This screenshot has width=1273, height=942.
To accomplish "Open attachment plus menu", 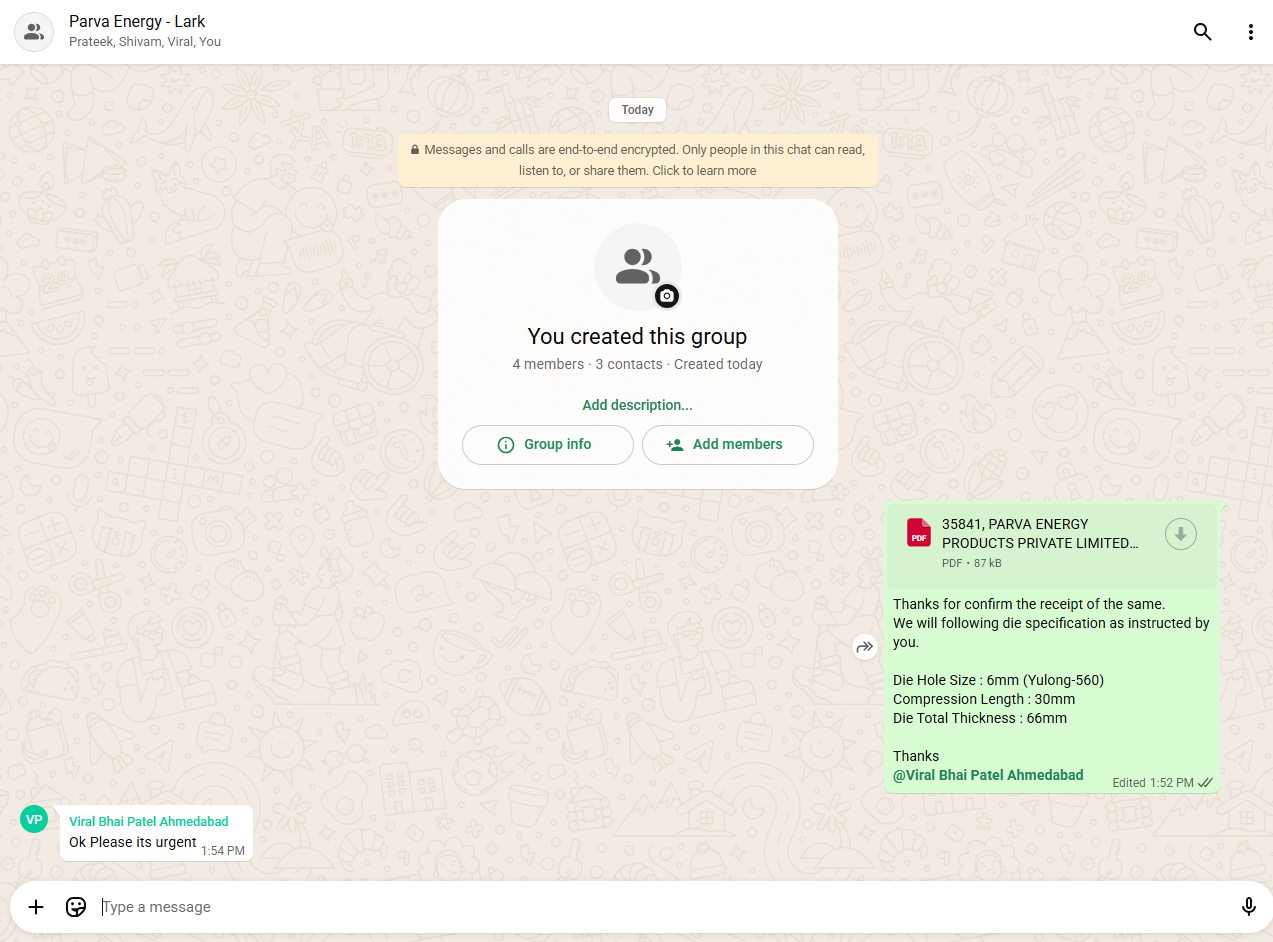I will (x=36, y=907).
